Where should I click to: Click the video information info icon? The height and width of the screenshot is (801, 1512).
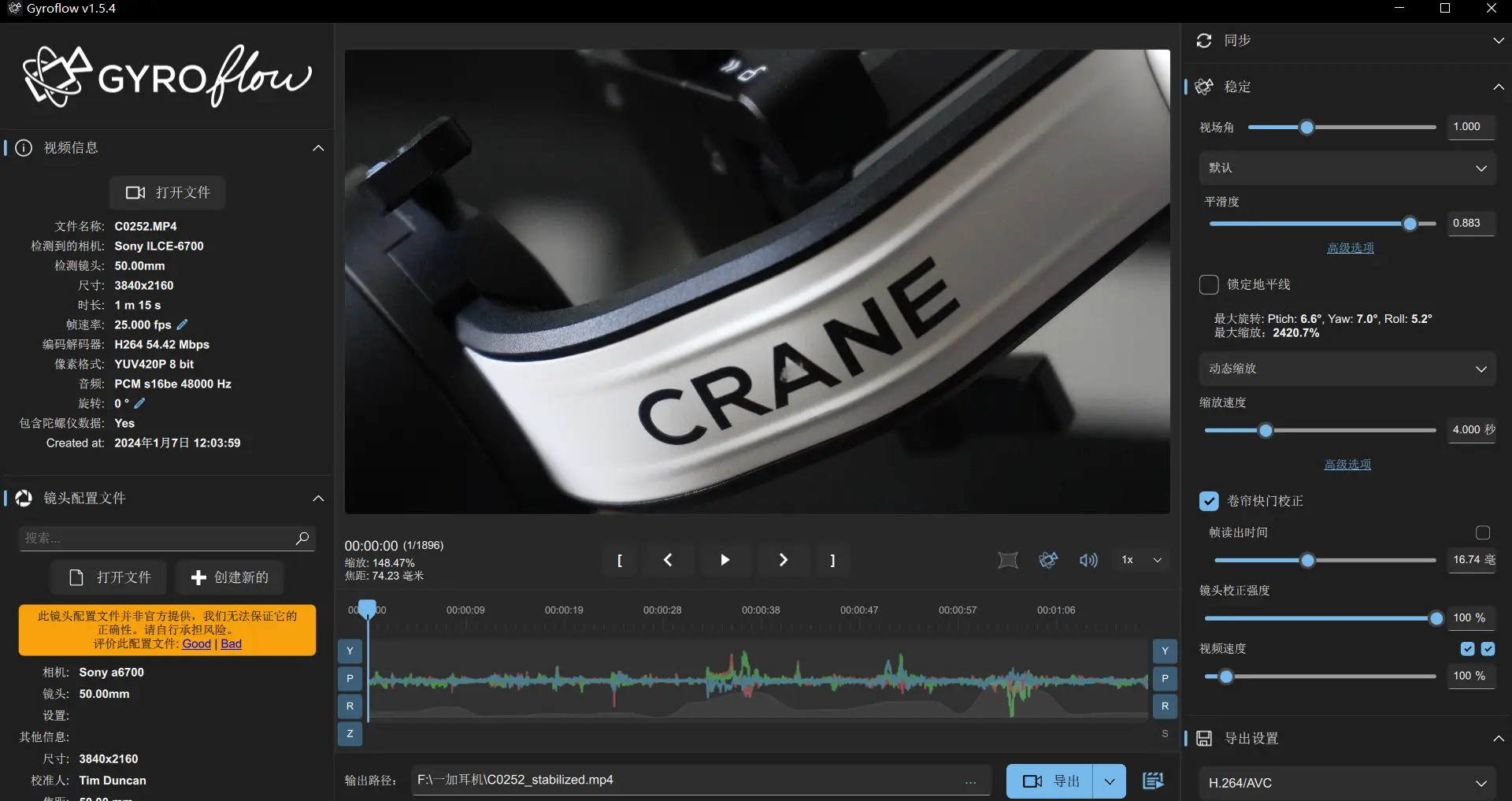pyautogui.click(x=24, y=147)
